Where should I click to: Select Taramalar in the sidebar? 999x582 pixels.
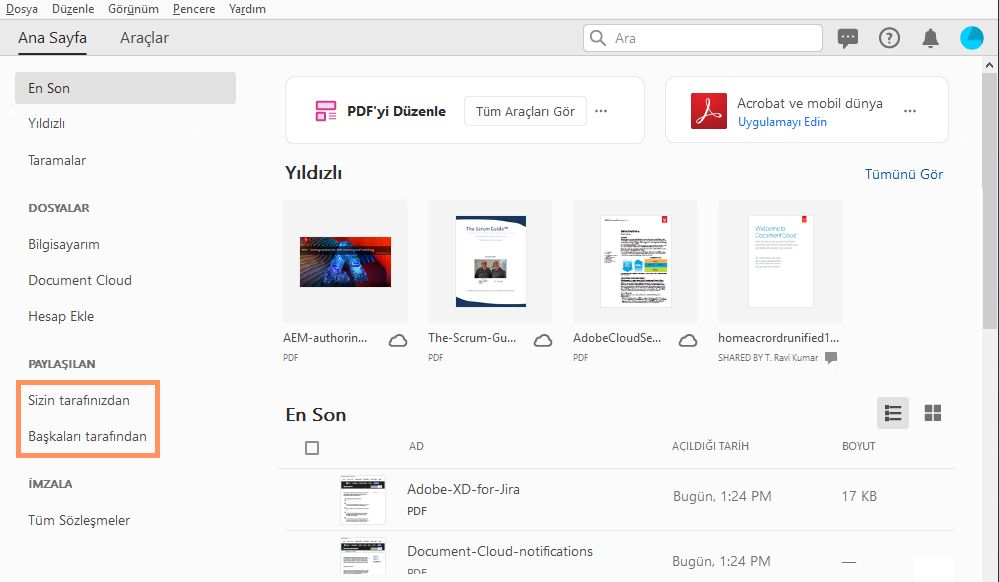pos(57,160)
